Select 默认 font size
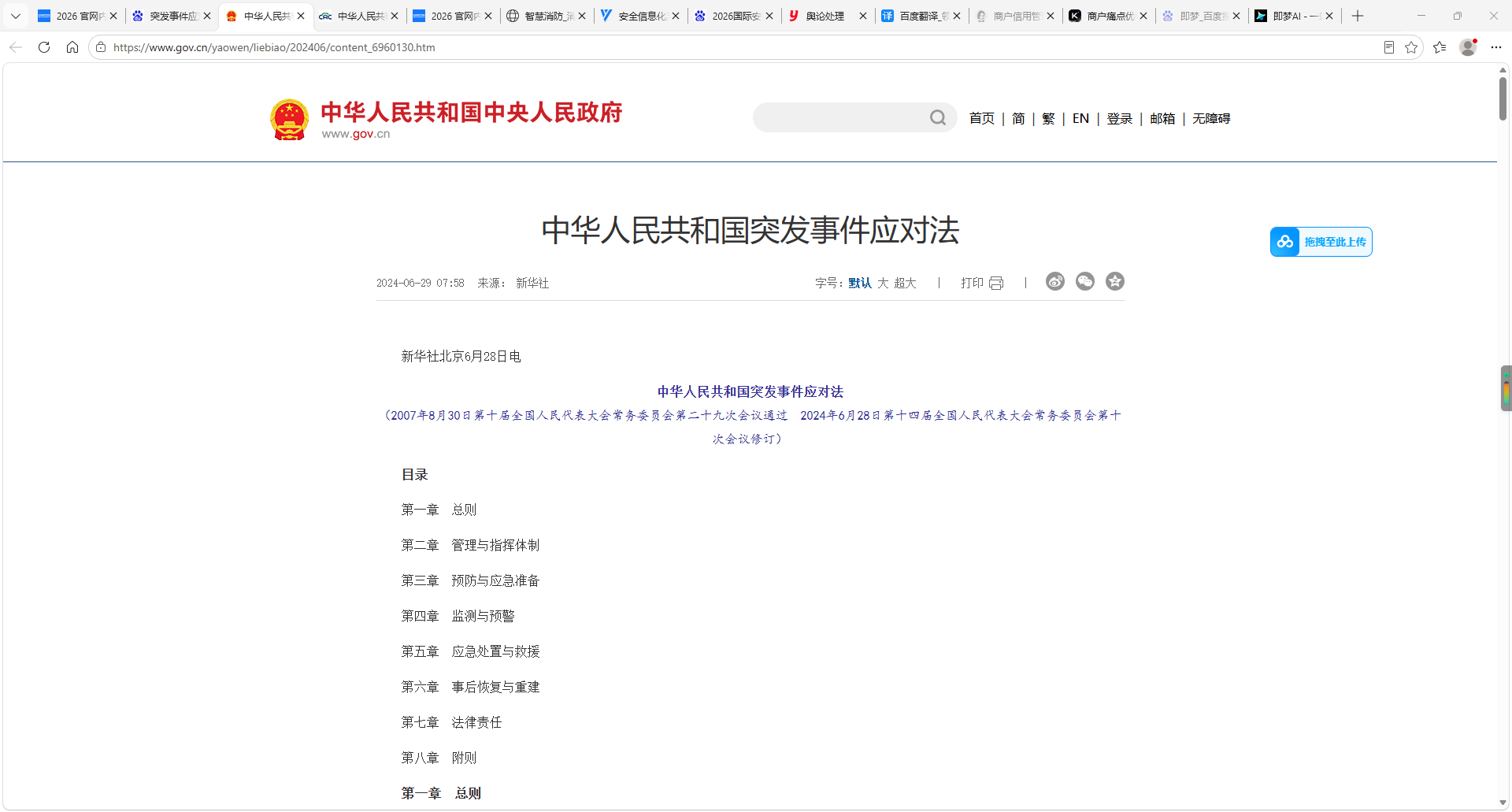The image size is (1512, 812). click(860, 283)
